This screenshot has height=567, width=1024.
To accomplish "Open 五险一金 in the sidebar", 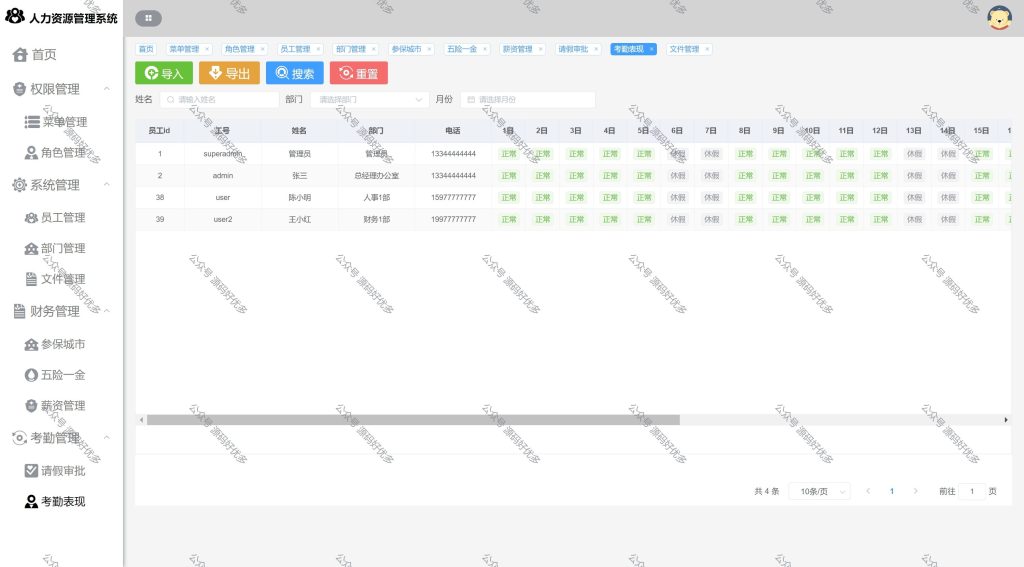I will [x=55, y=375].
